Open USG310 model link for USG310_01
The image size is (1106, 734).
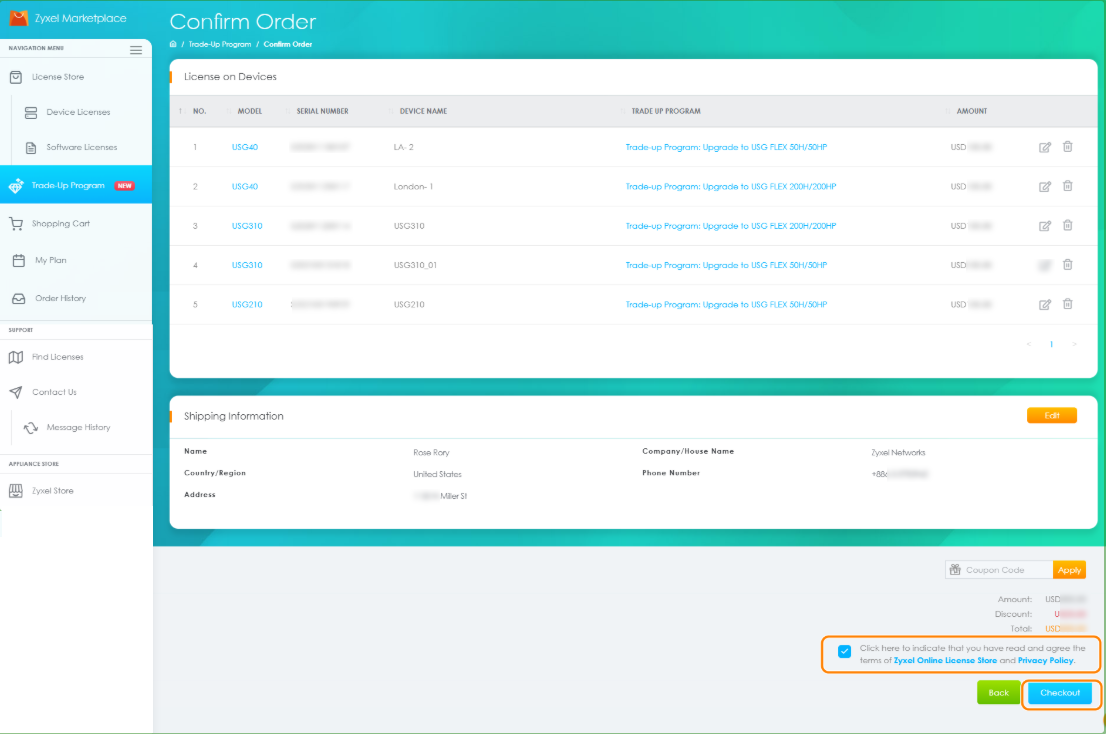247,265
